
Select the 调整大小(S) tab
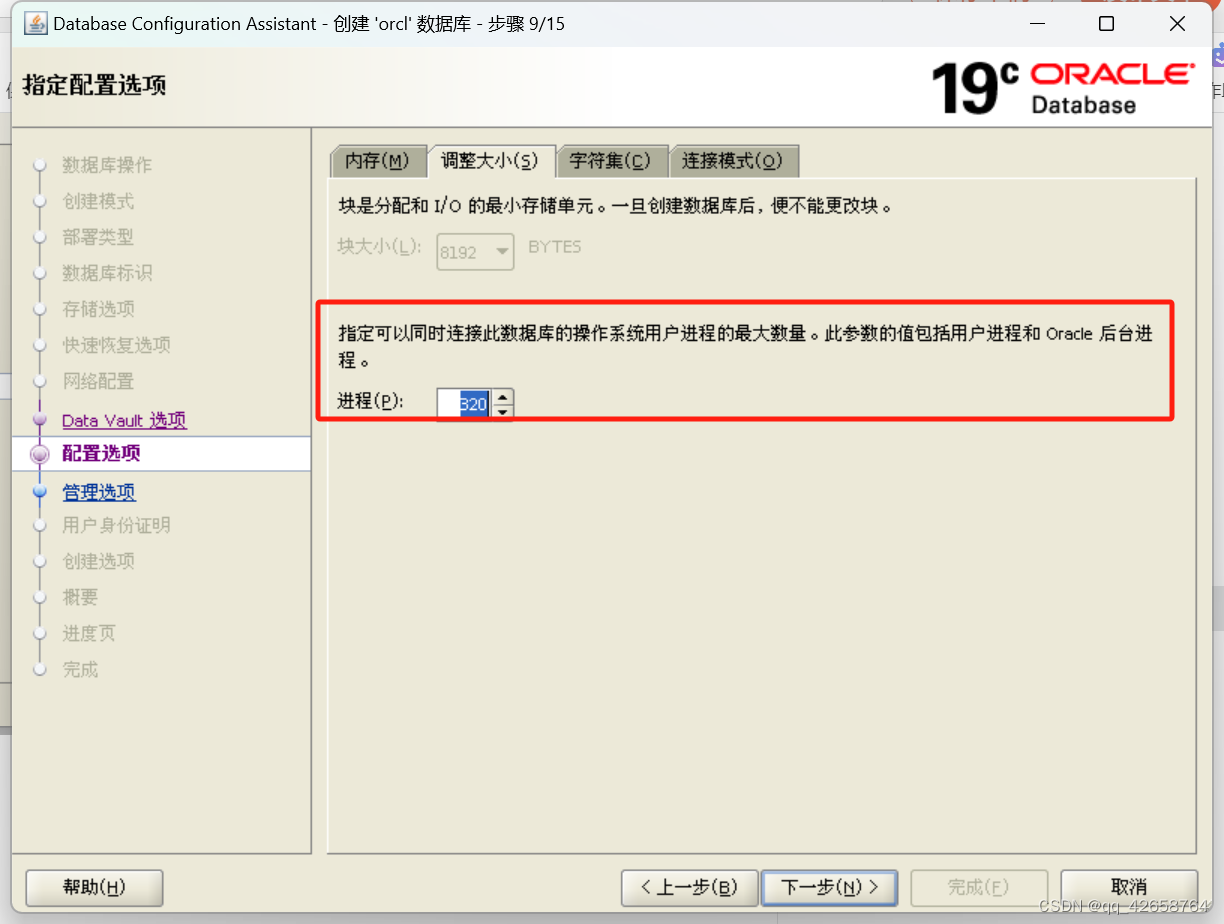[x=490, y=161]
